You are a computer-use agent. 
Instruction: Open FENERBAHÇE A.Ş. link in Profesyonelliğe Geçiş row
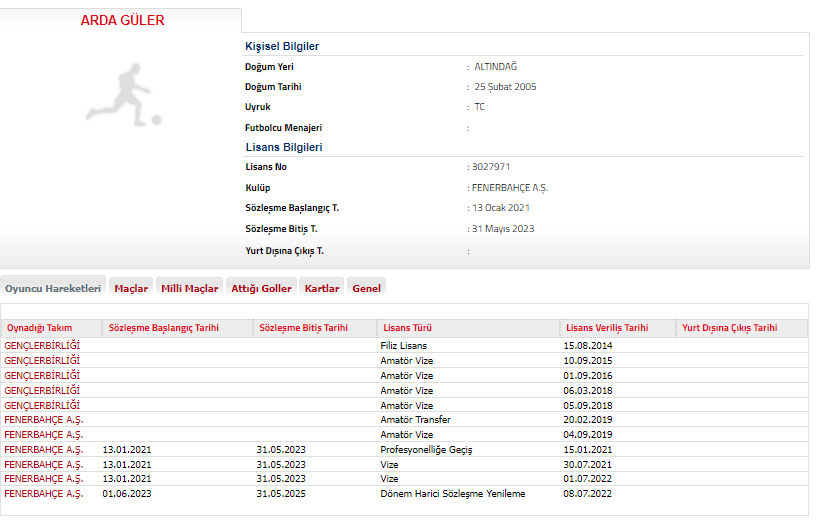43,450
